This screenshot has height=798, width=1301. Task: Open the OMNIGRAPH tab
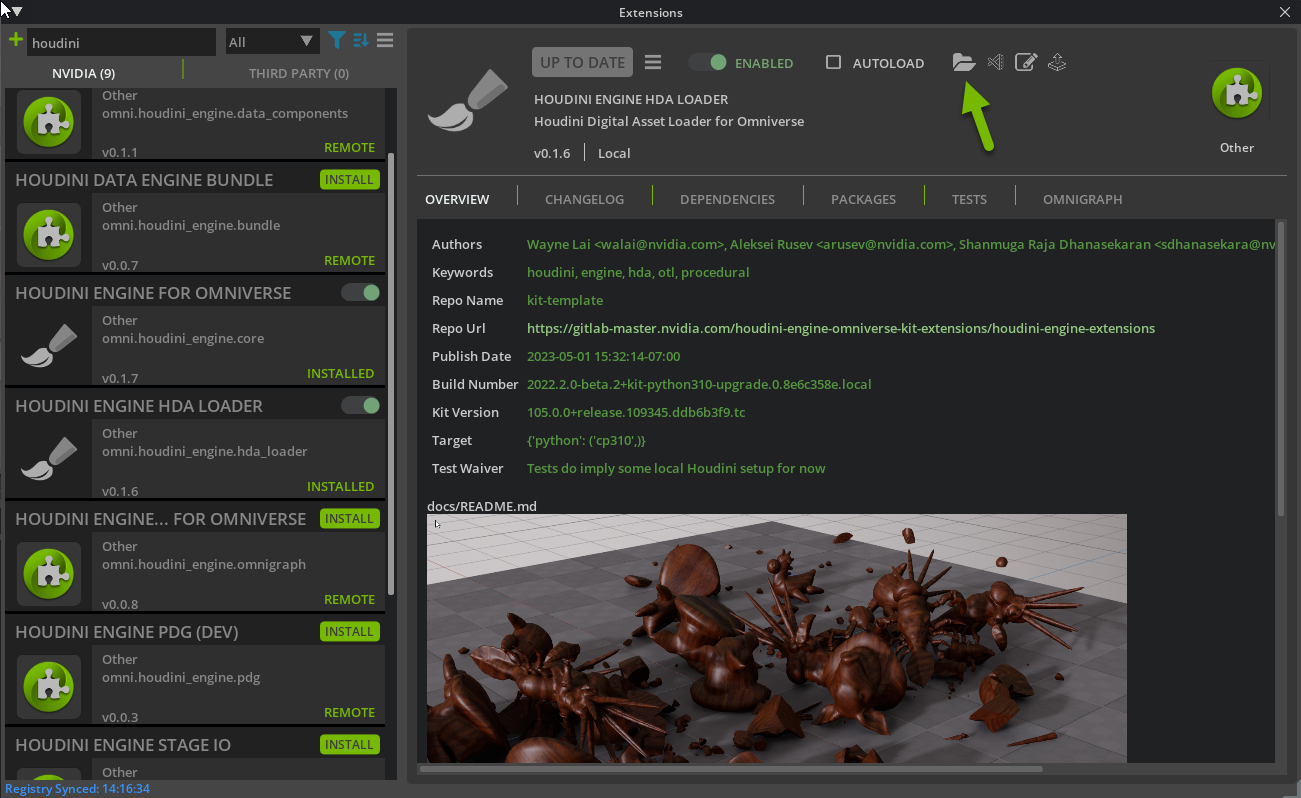click(1082, 199)
